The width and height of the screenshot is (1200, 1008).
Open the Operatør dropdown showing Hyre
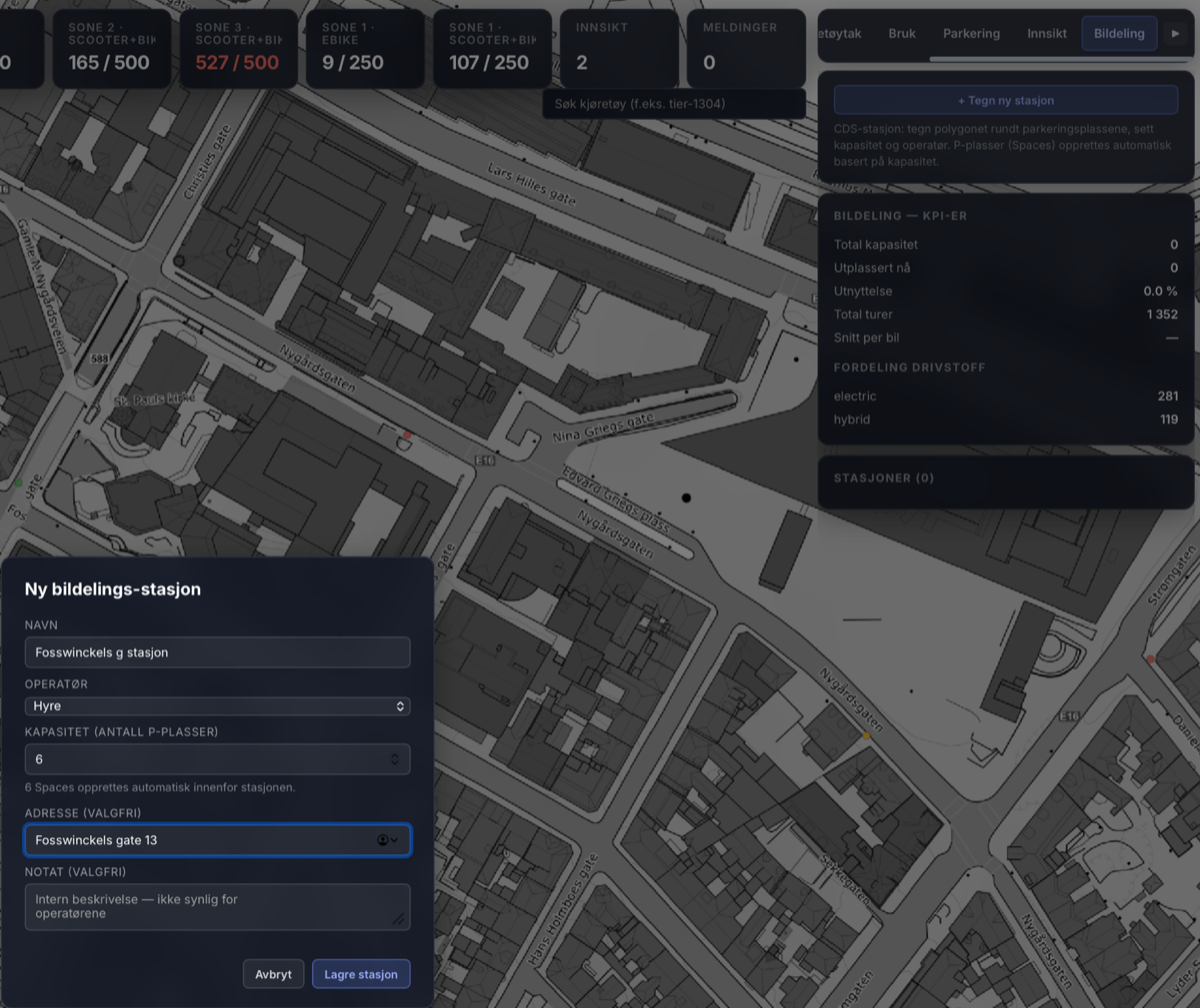(217, 706)
